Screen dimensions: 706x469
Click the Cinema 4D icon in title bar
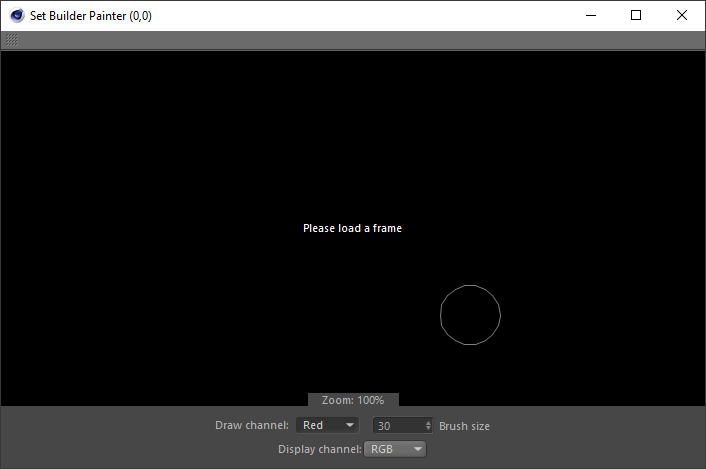click(17, 15)
